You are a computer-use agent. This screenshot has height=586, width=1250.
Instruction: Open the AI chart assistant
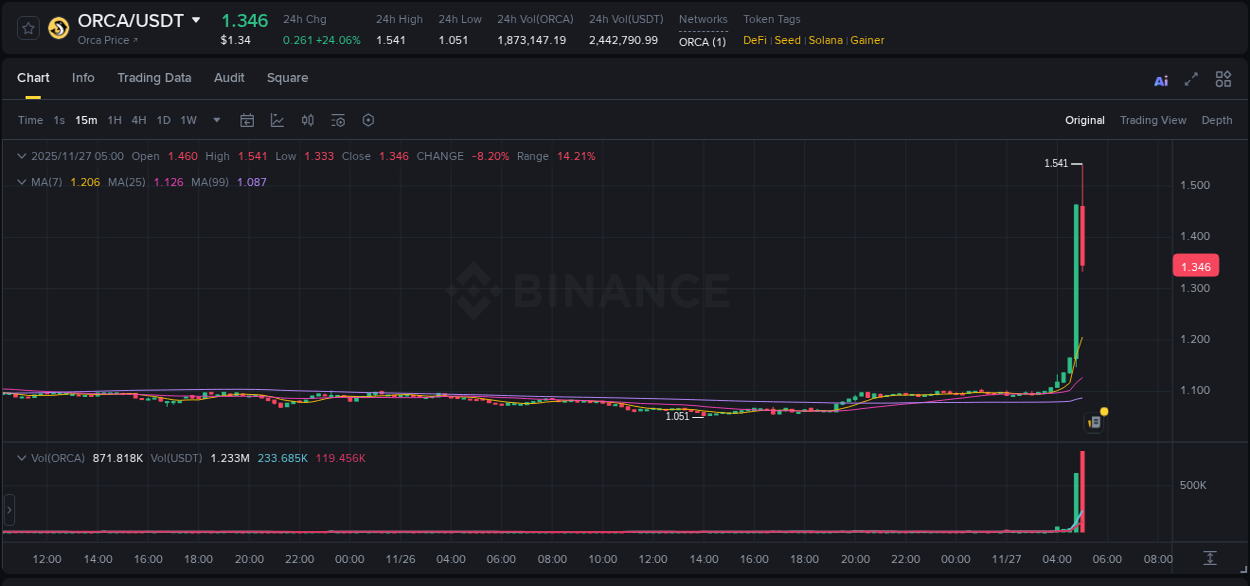(x=1160, y=79)
